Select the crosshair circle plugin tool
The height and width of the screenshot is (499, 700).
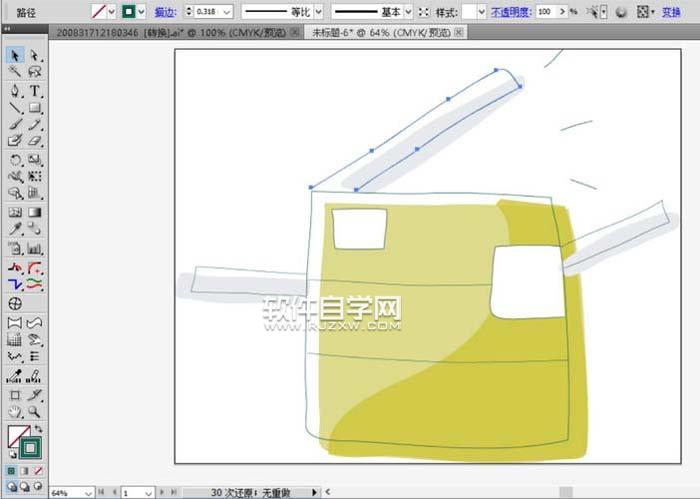[15, 304]
